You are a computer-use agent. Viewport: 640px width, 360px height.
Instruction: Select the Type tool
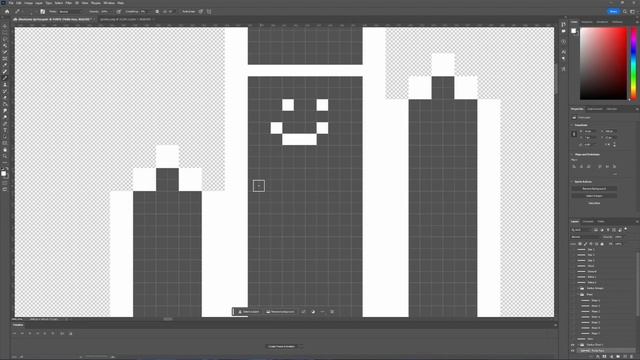(5, 130)
